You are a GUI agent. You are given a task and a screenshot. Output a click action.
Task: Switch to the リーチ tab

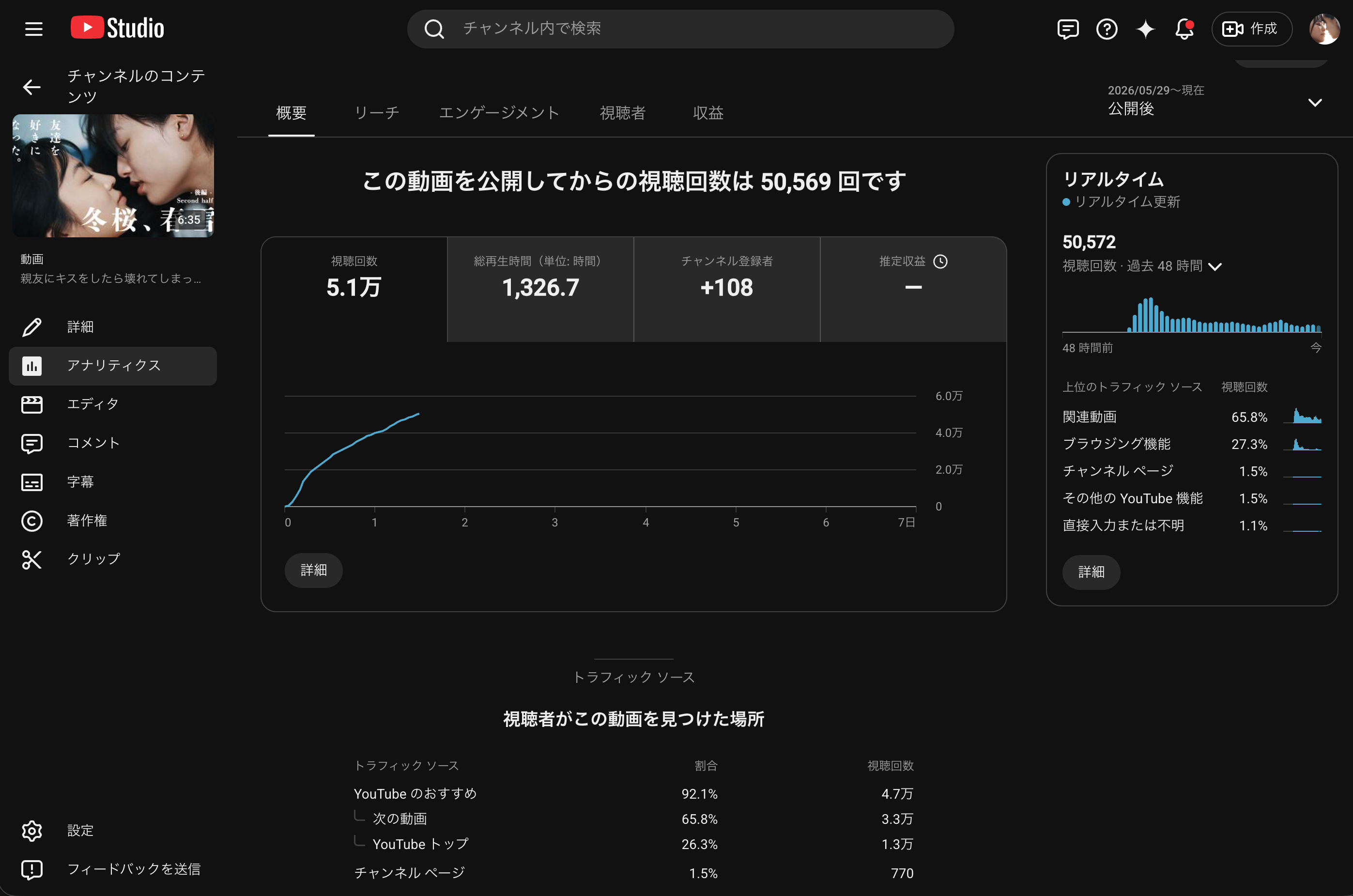(x=377, y=112)
